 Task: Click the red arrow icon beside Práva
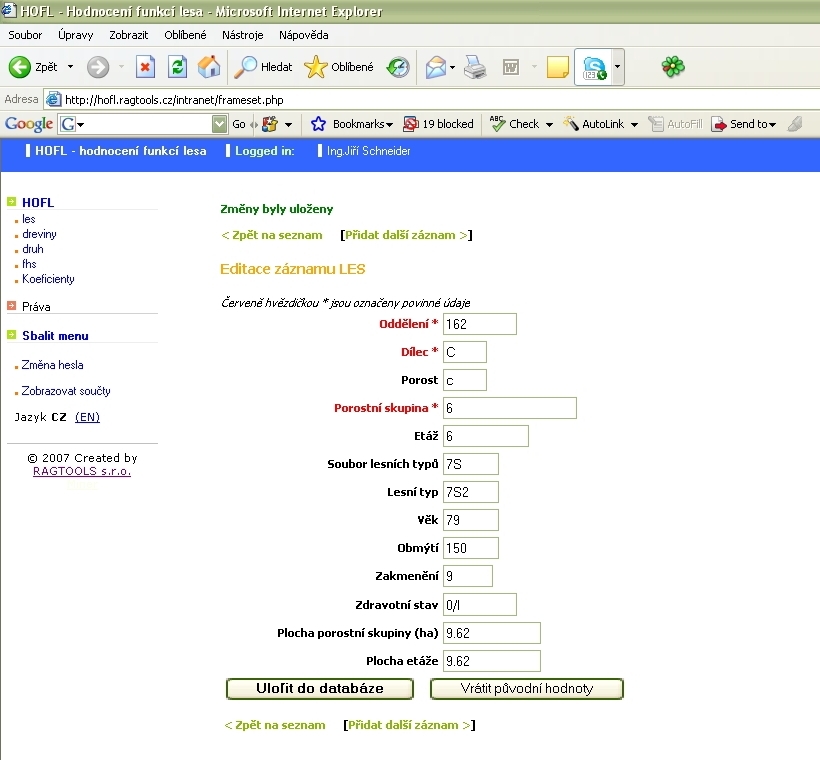(x=12, y=305)
